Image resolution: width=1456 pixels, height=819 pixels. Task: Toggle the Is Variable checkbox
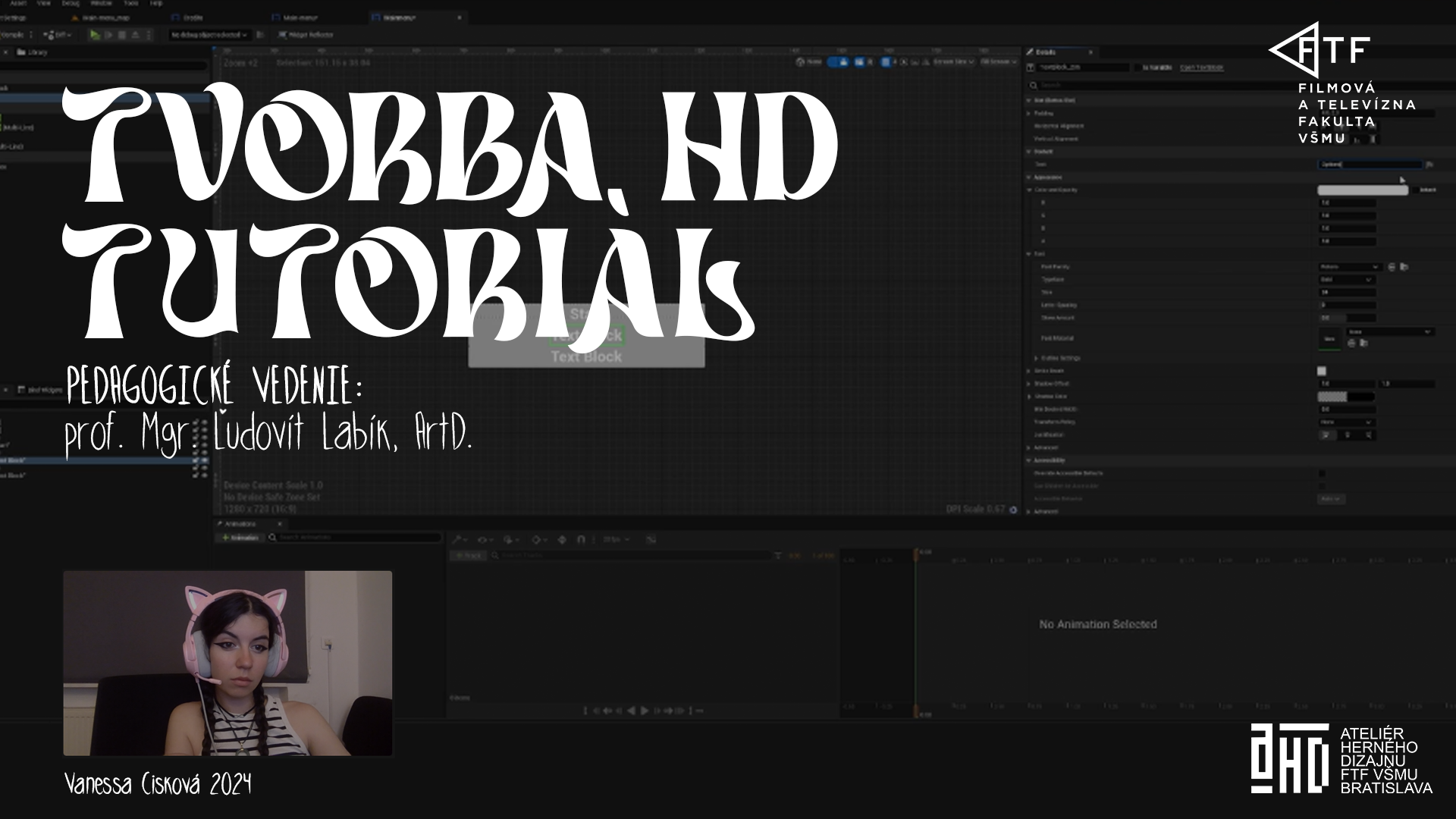click(x=1139, y=67)
